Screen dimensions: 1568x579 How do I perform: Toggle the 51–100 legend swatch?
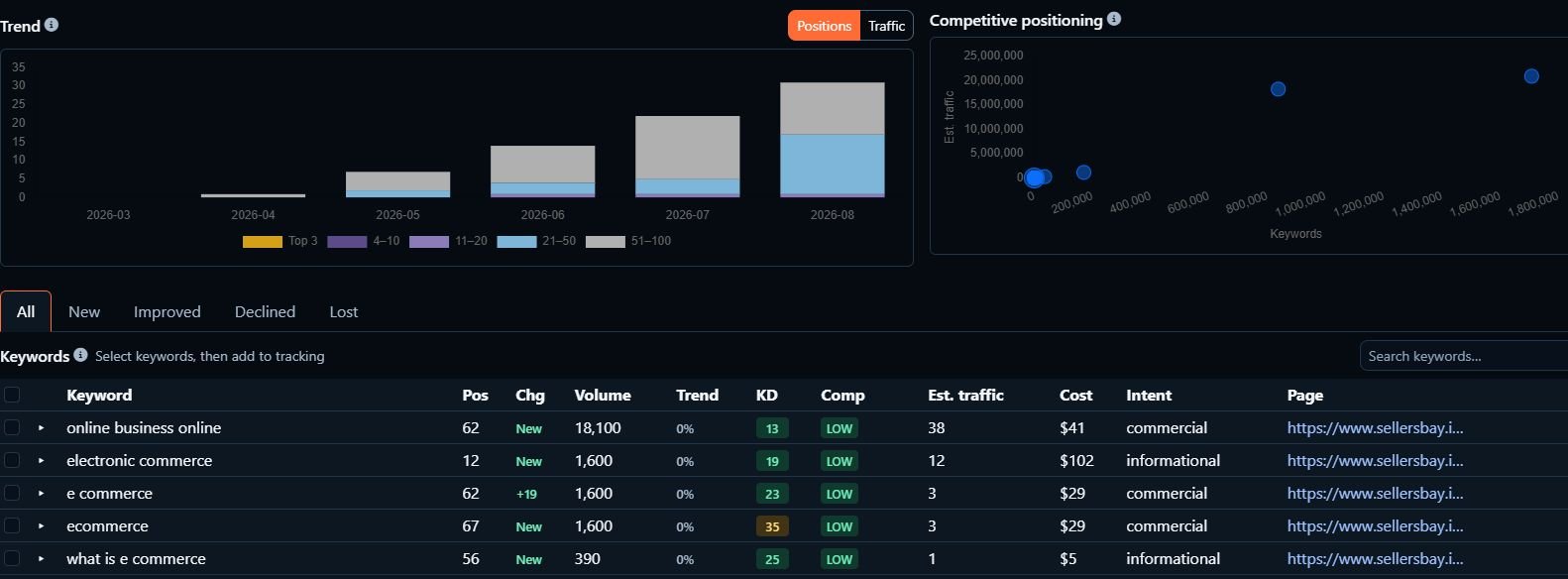(606, 241)
